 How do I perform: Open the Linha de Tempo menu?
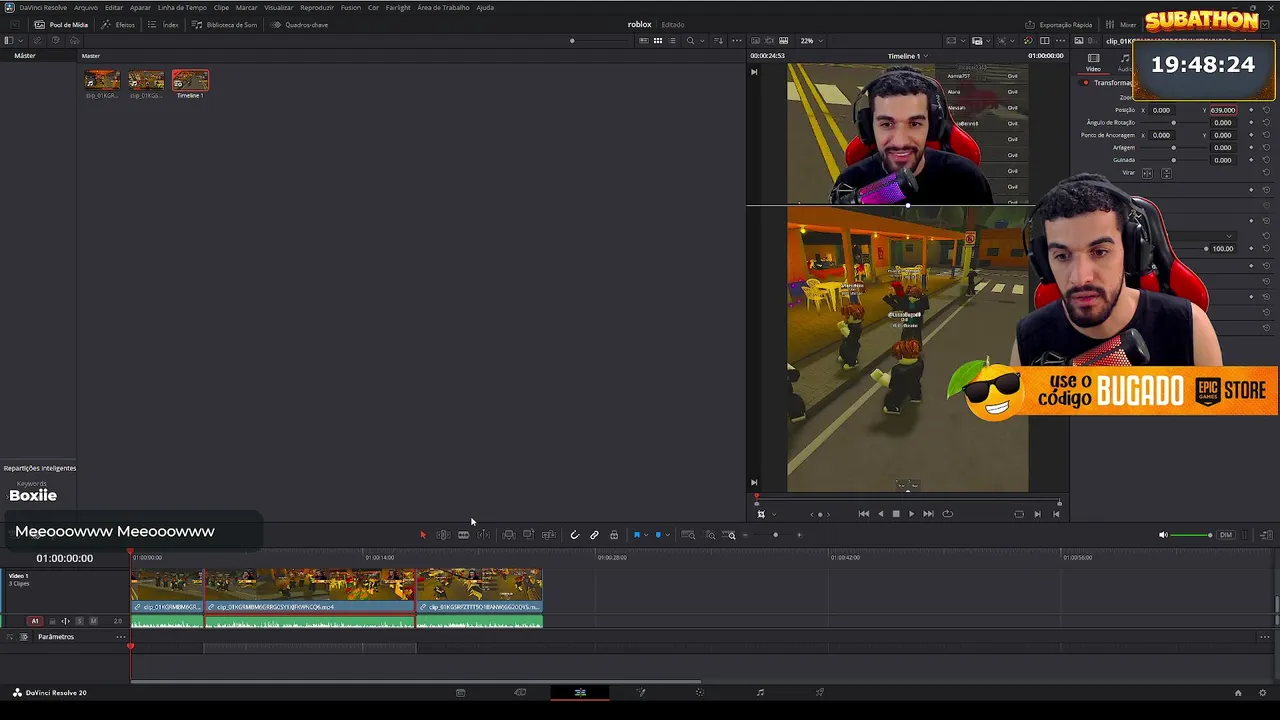tap(182, 7)
